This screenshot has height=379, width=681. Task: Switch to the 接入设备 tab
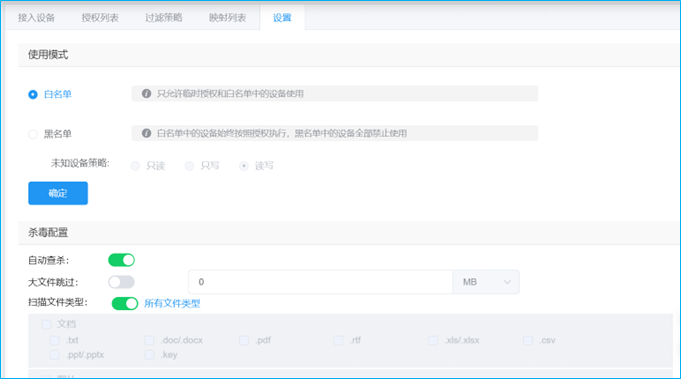click(36, 18)
